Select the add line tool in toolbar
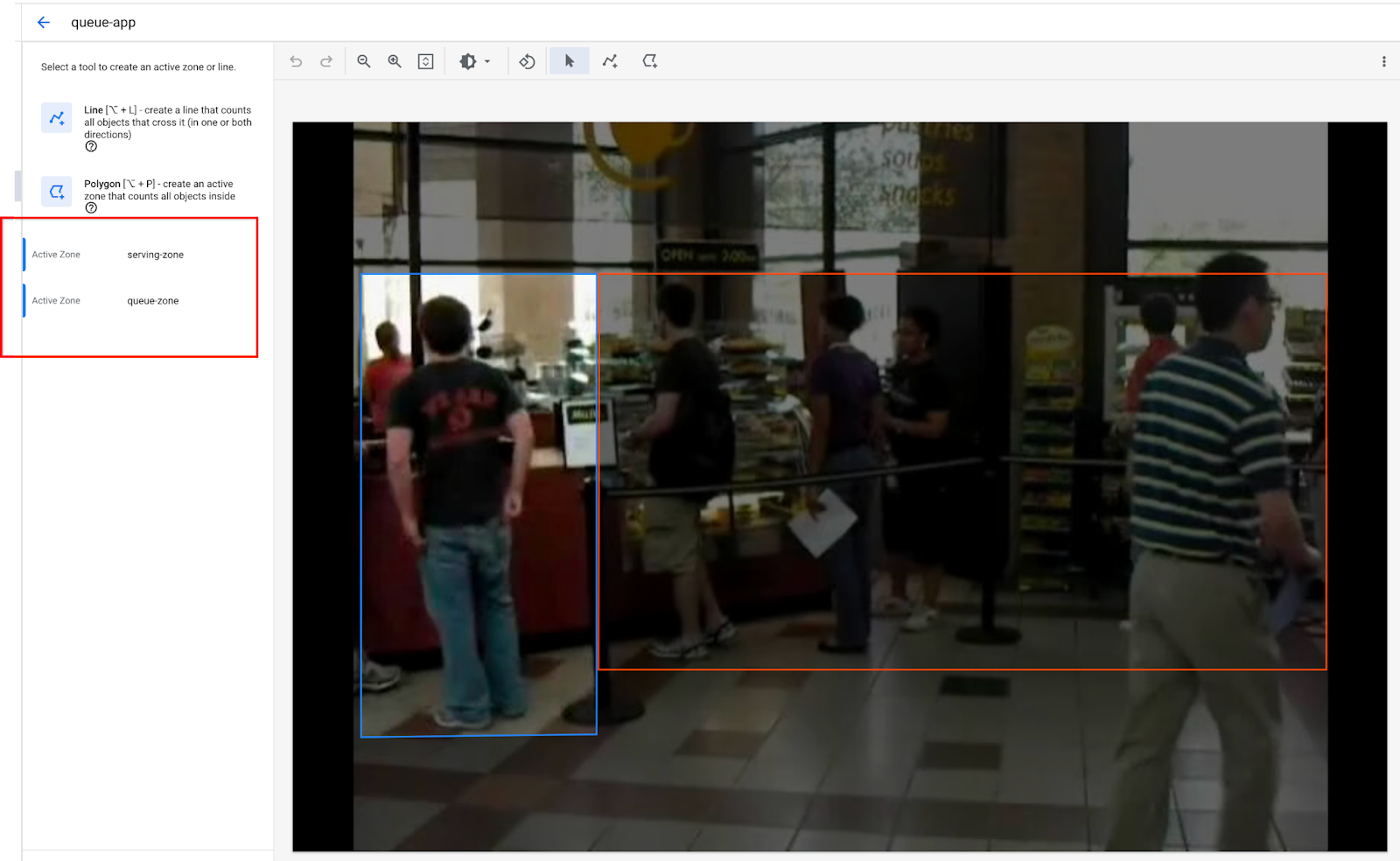 (610, 61)
